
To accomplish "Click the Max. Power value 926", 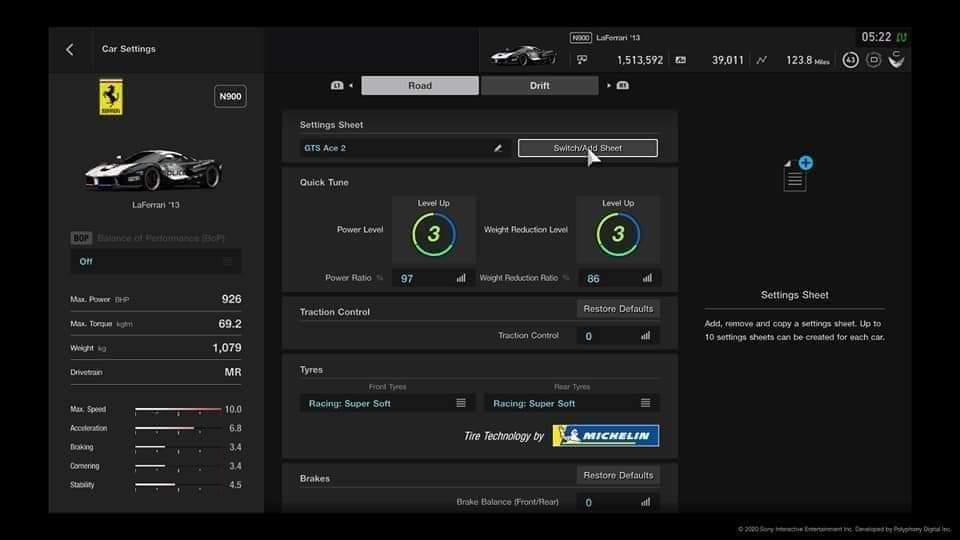I will tap(231, 299).
